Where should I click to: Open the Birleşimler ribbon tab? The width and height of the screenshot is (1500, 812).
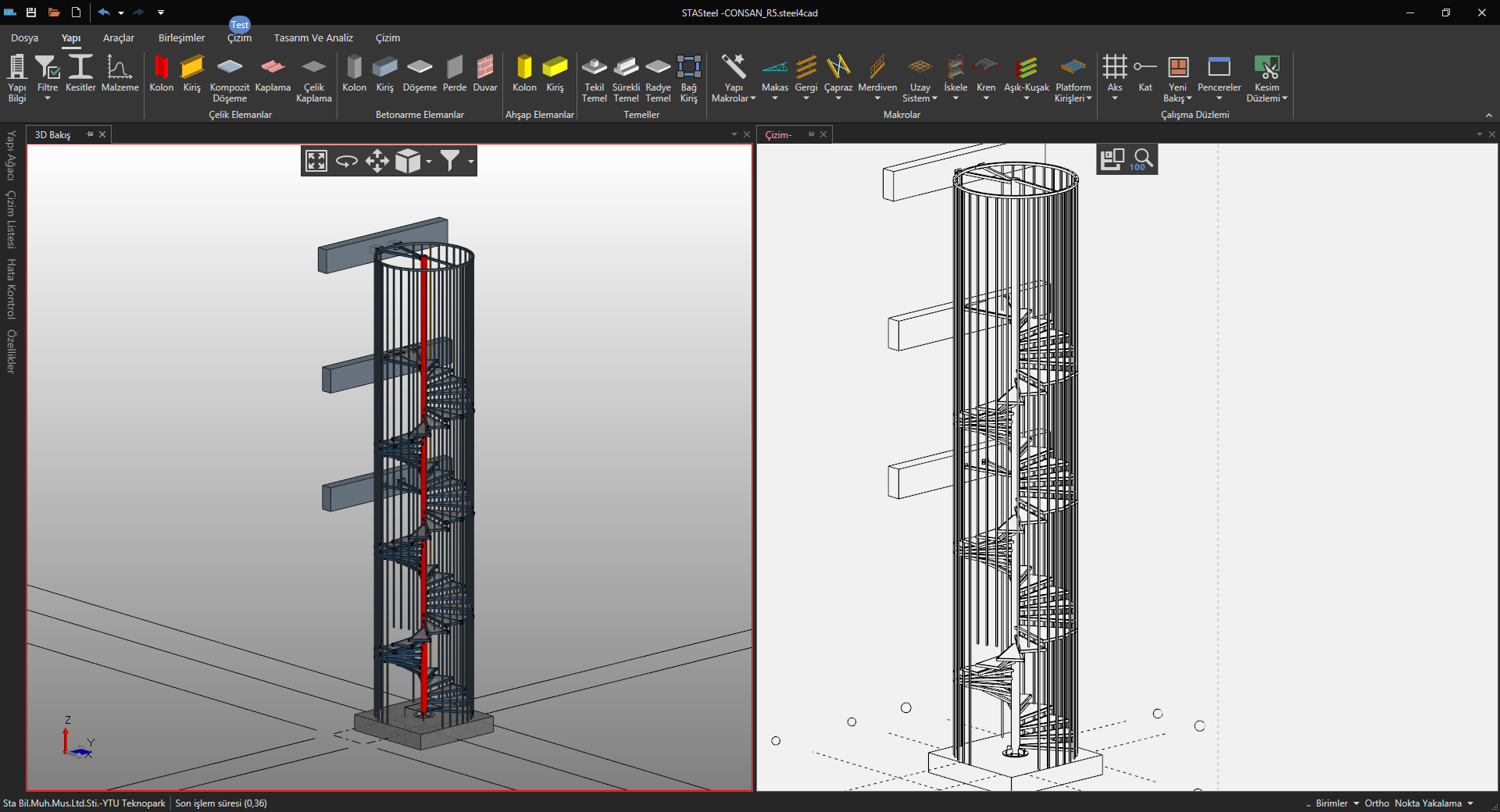pos(181,38)
